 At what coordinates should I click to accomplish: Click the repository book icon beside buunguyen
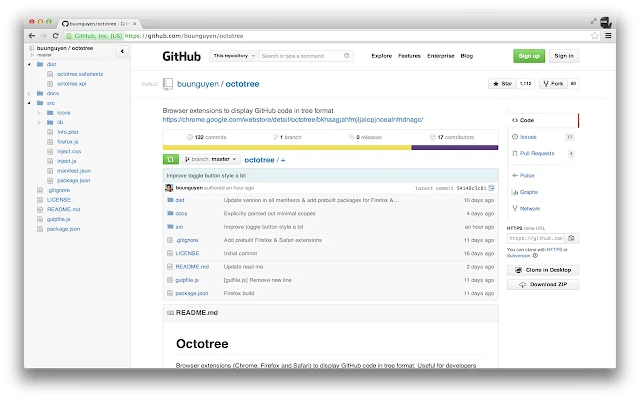[x=168, y=84]
